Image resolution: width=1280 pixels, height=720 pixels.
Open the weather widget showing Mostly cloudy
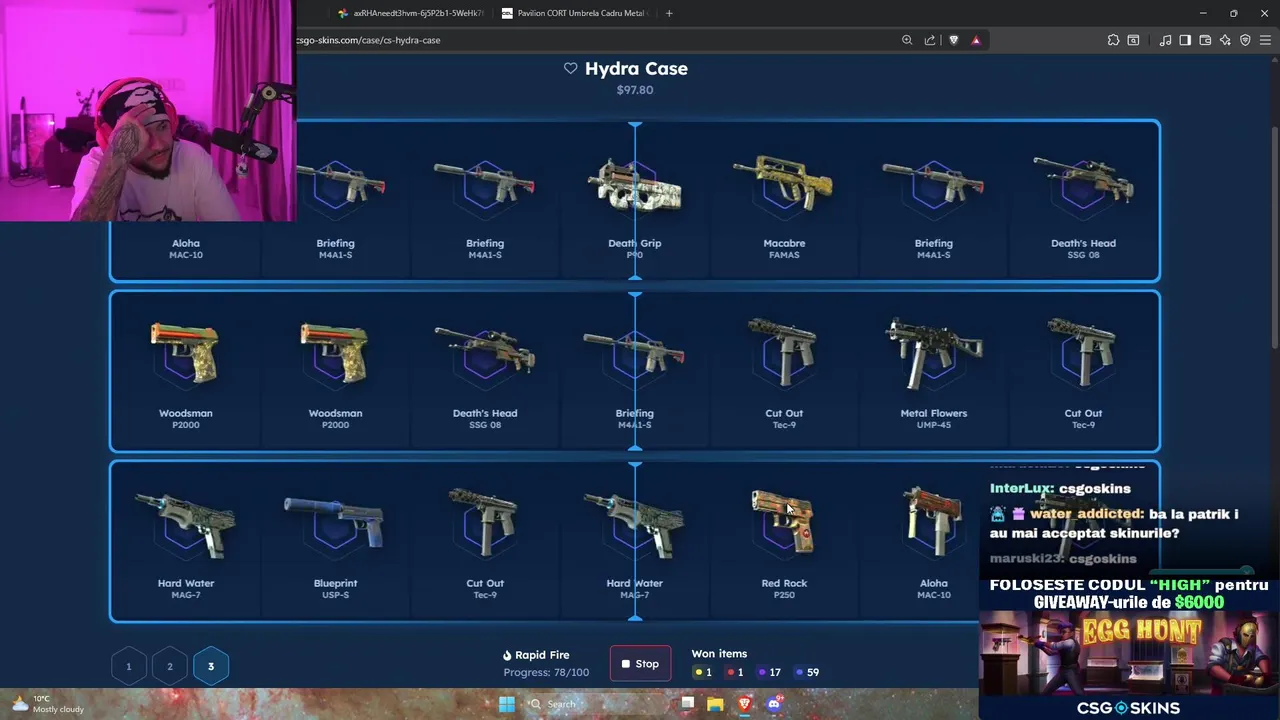tap(47, 704)
